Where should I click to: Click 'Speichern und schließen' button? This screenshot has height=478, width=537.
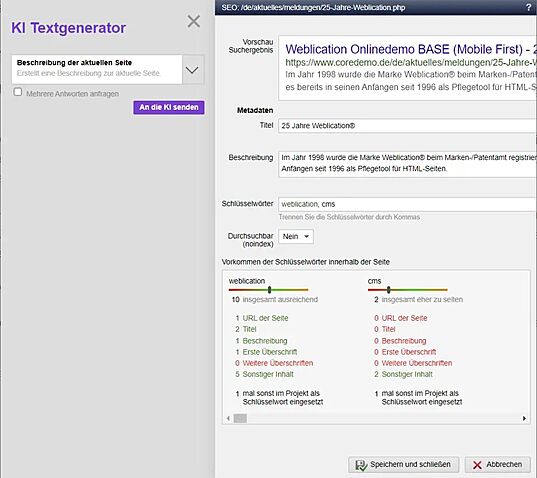[403, 465]
